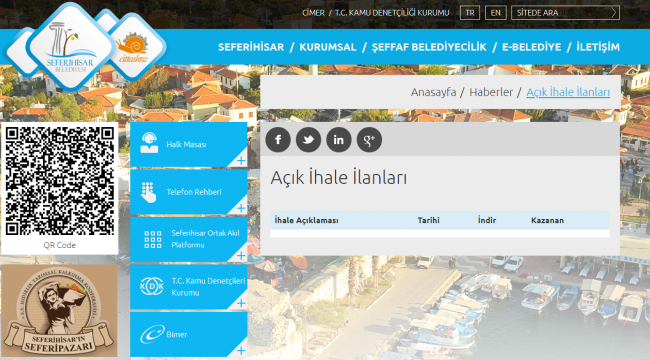Click the QR Code caption text

point(60,245)
